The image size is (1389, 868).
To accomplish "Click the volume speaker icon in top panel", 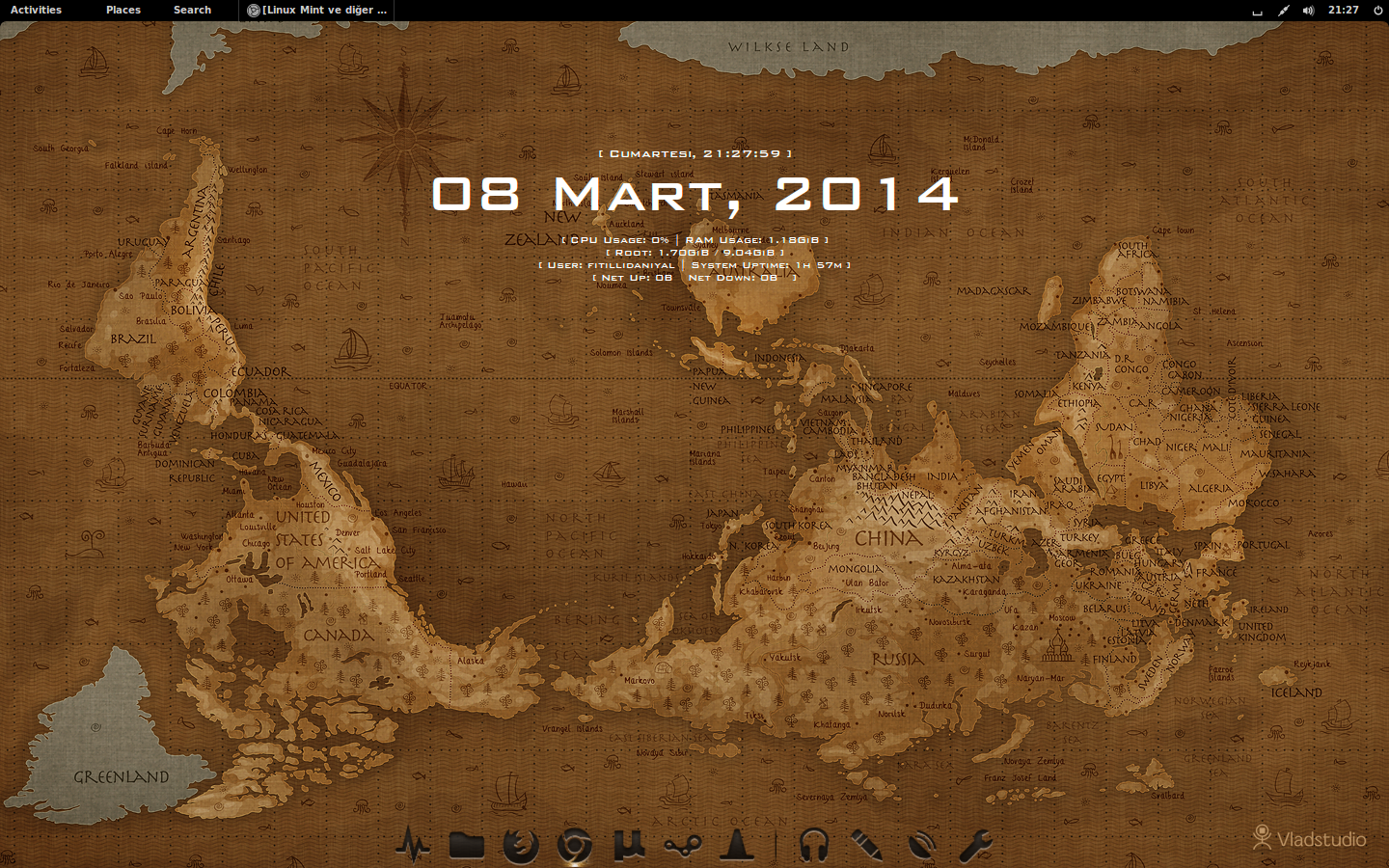I will pos(1308,11).
